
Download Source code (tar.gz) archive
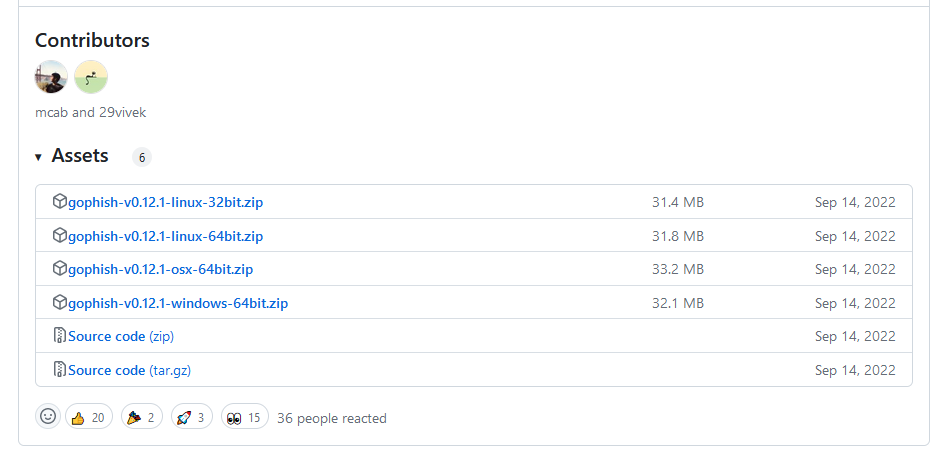tap(129, 370)
